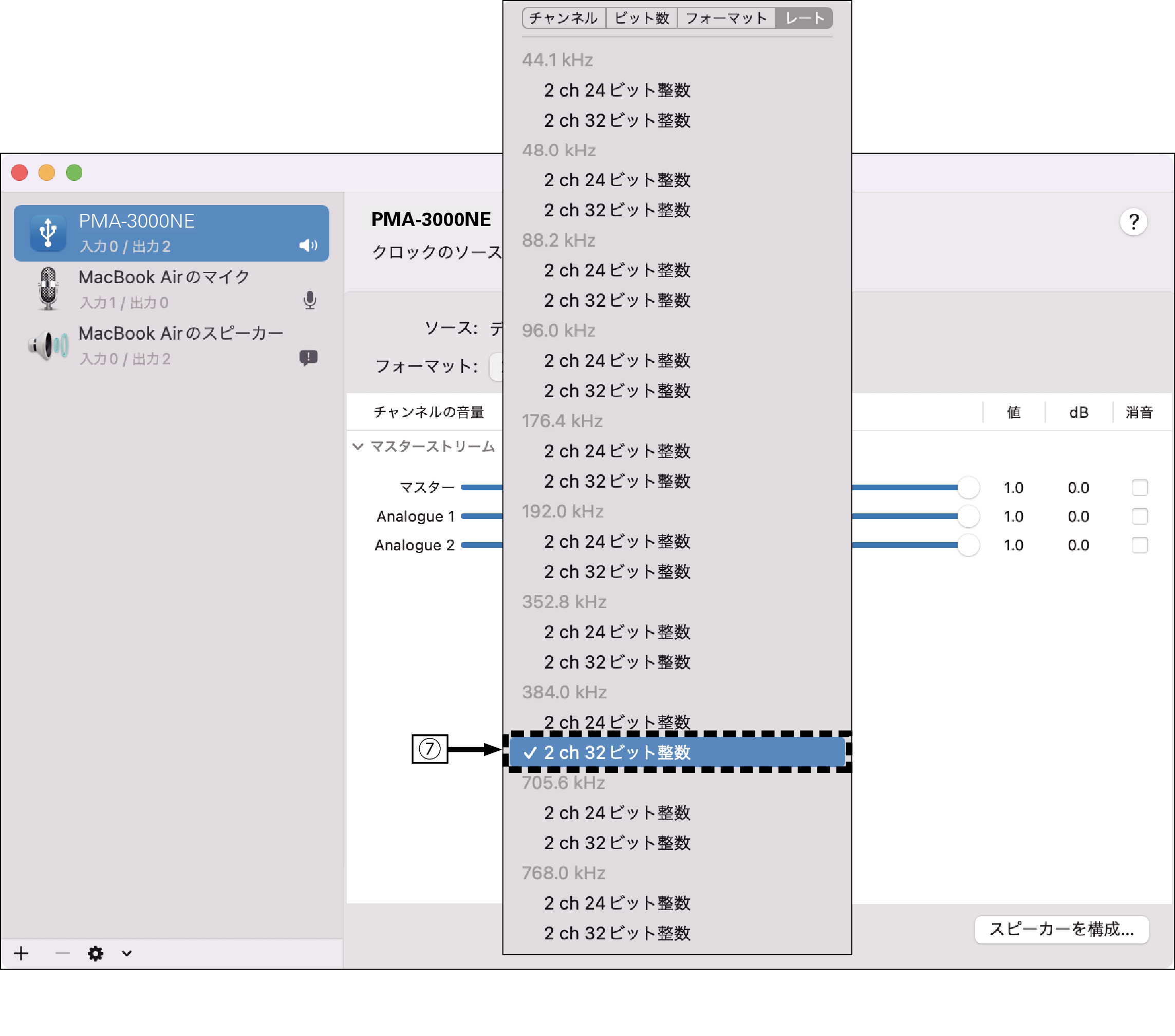Mute the マスター channel checkbox
The image size is (1175, 1036).
pyautogui.click(x=1140, y=488)
